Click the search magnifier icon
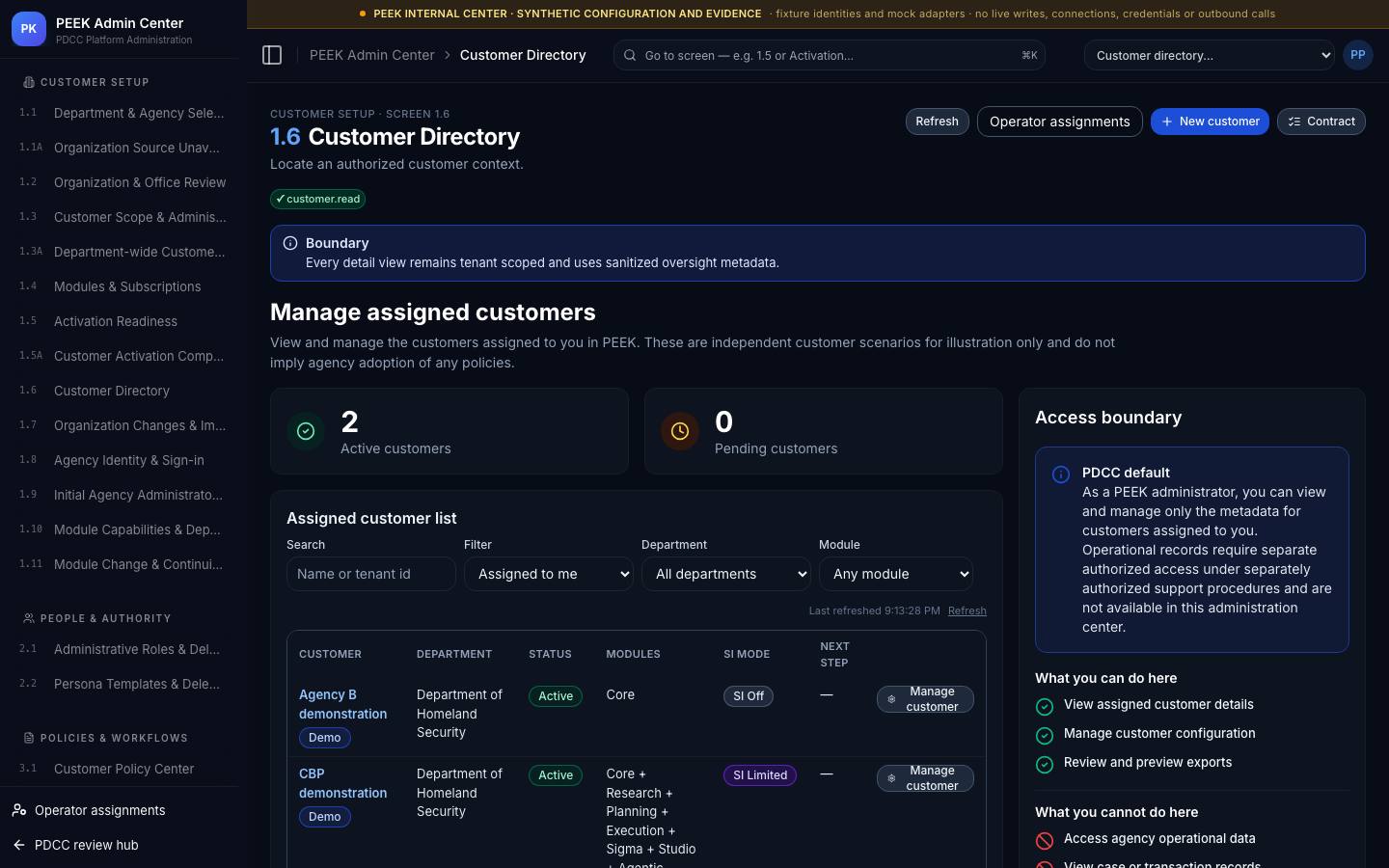Screen dimensions: 1389x868 pos(630,55)
